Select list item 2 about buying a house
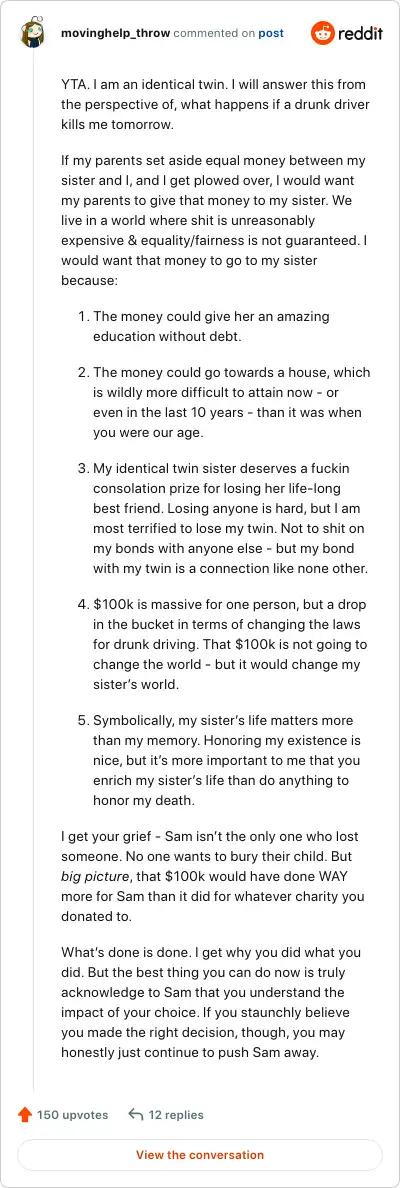400x1188 pixels. point(223,402)
